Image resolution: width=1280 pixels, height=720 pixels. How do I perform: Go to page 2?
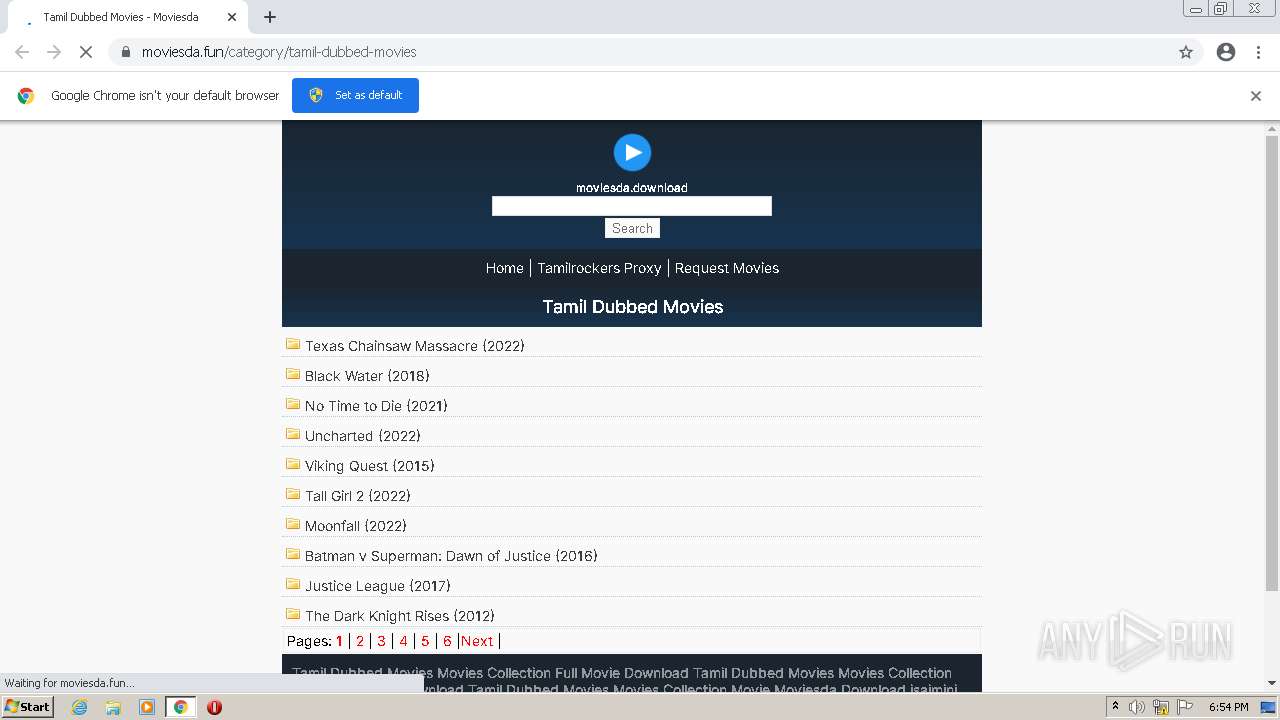(360, 641)
